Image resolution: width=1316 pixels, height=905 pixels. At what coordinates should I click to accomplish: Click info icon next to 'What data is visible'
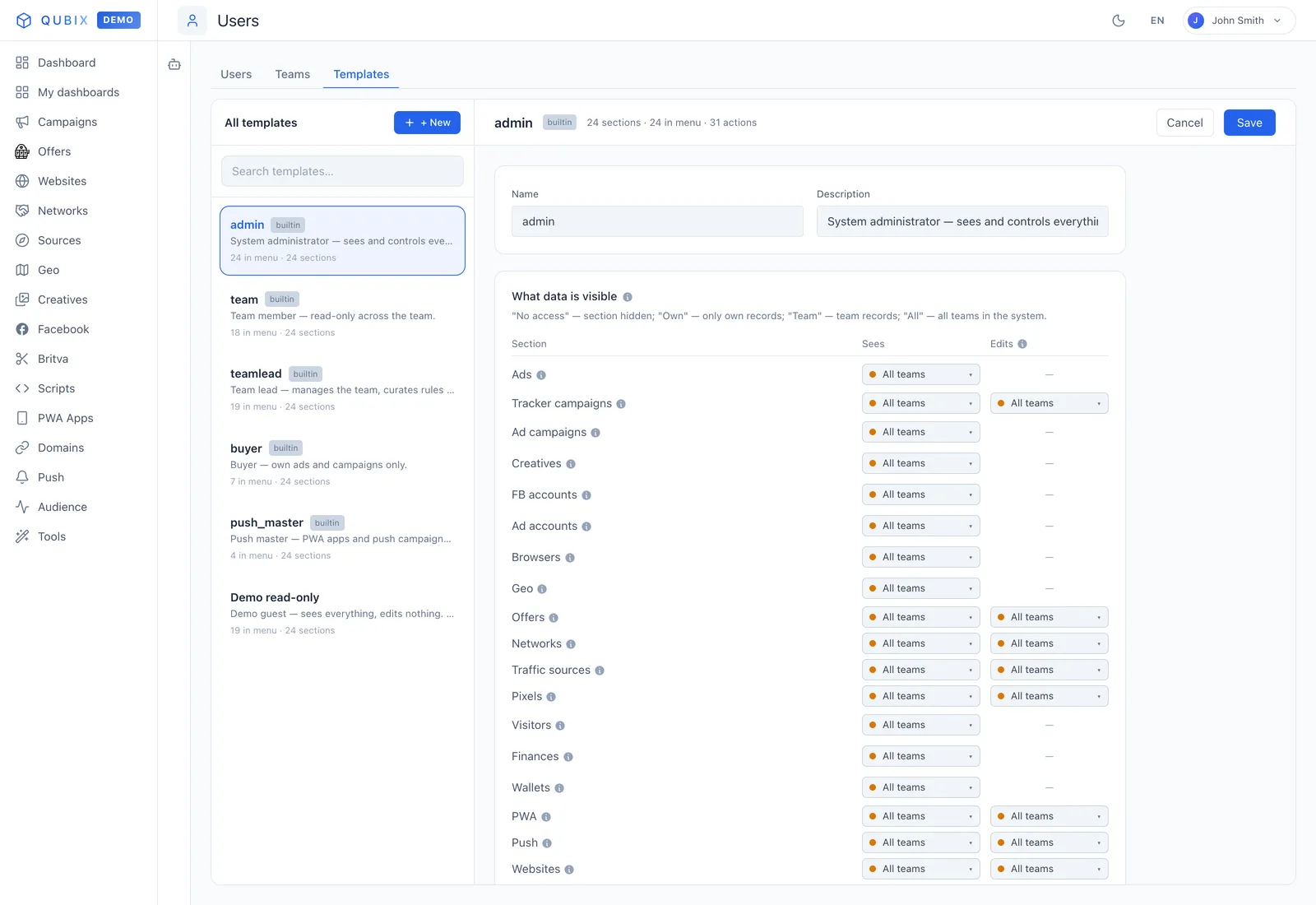(628, 297)
